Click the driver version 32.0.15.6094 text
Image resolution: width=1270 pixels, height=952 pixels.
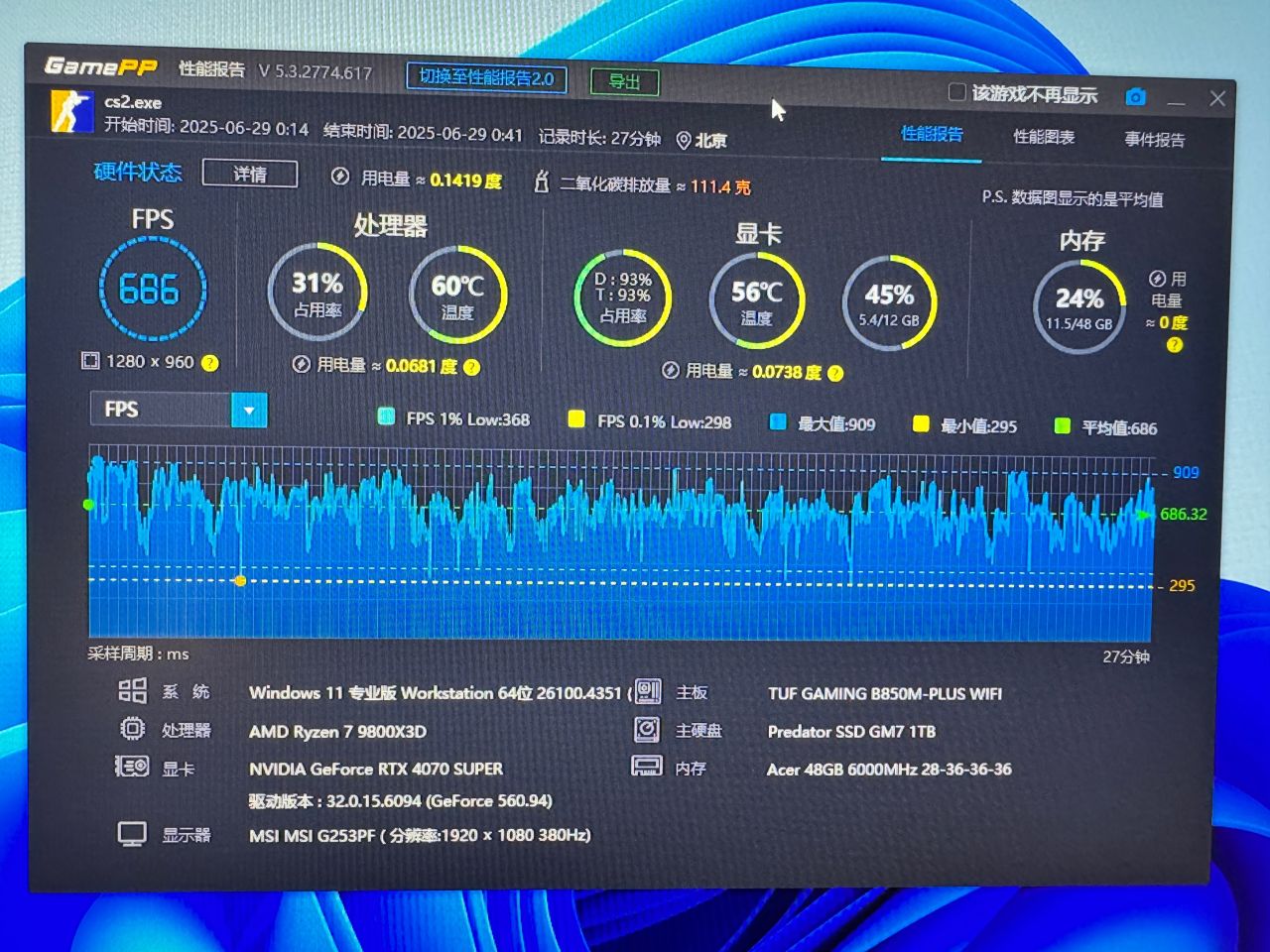[x=401, y=801]
